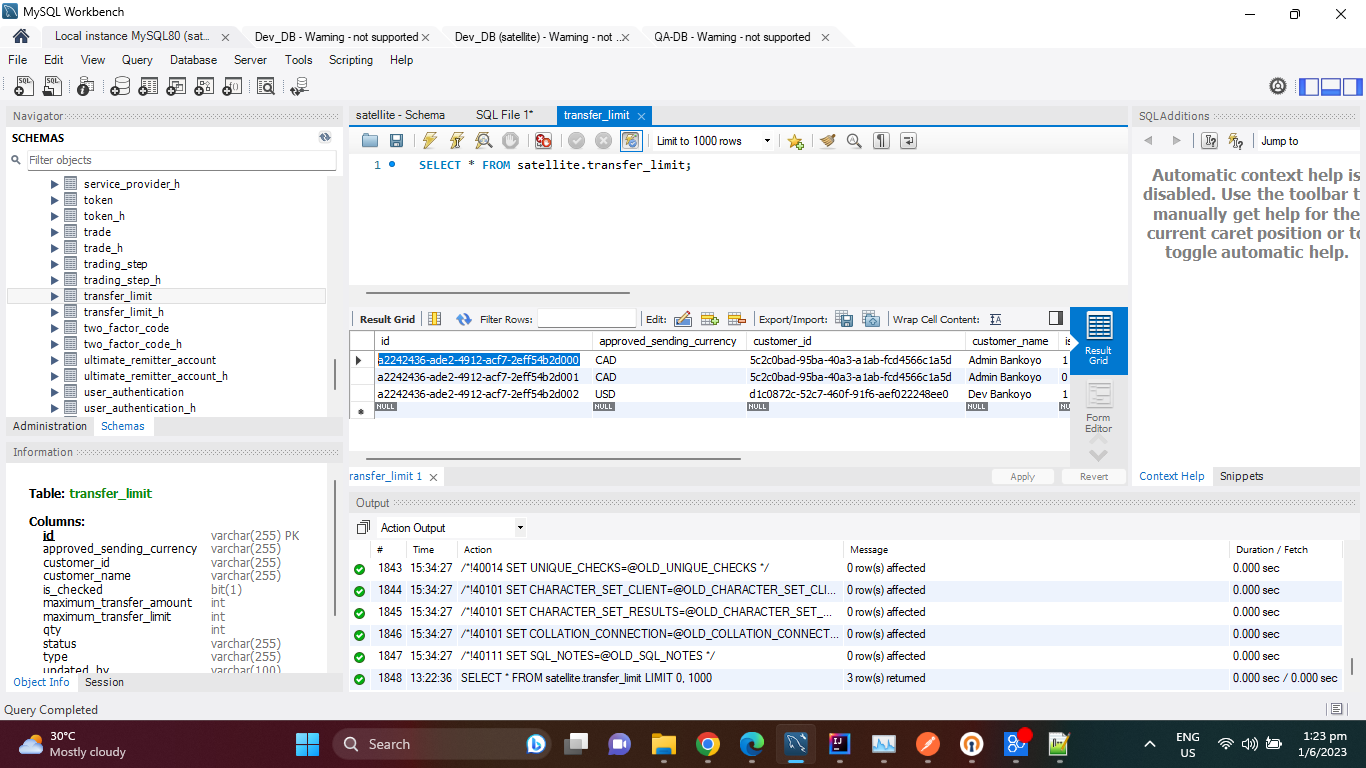This screenshot has width=1366, height=768.
Task: Delete the selected rows icon
Action: (x=737, y=319)
